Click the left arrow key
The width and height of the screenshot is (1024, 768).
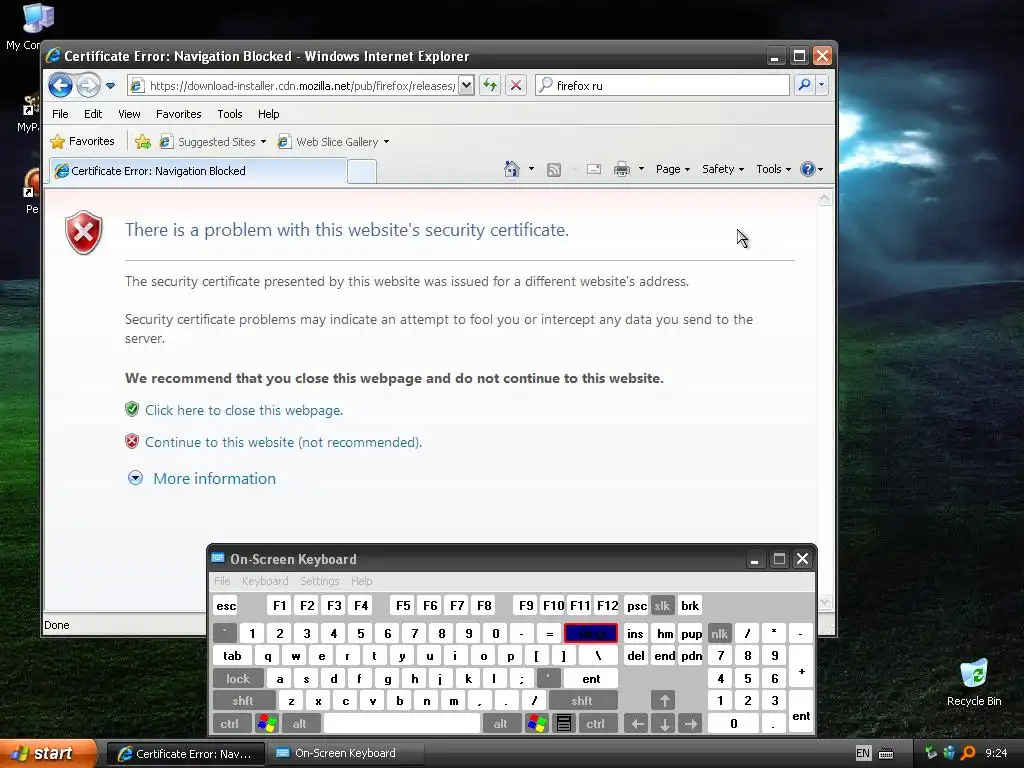tap(637, 724)
